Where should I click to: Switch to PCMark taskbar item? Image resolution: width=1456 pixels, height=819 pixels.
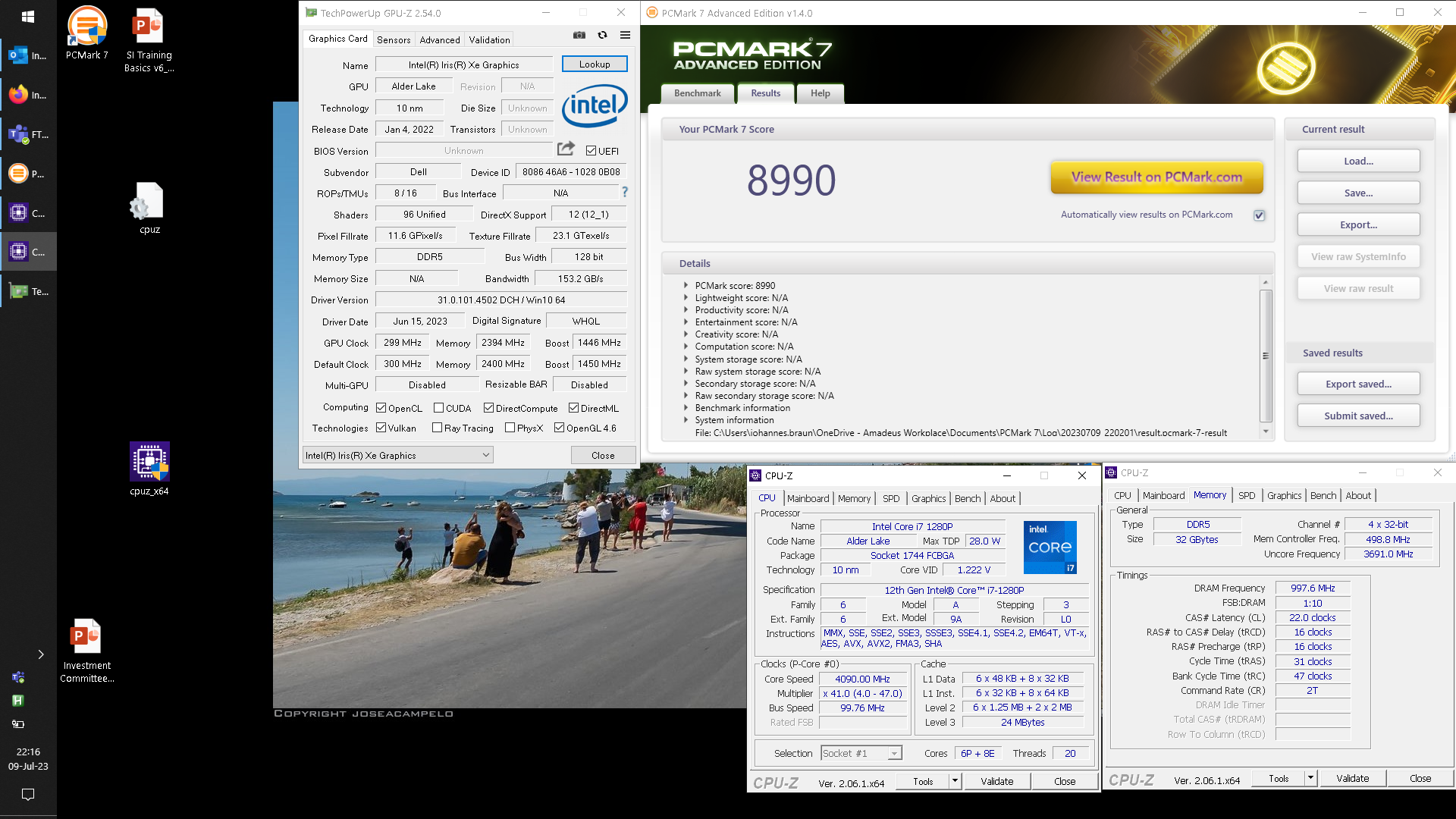click(28, 174)
